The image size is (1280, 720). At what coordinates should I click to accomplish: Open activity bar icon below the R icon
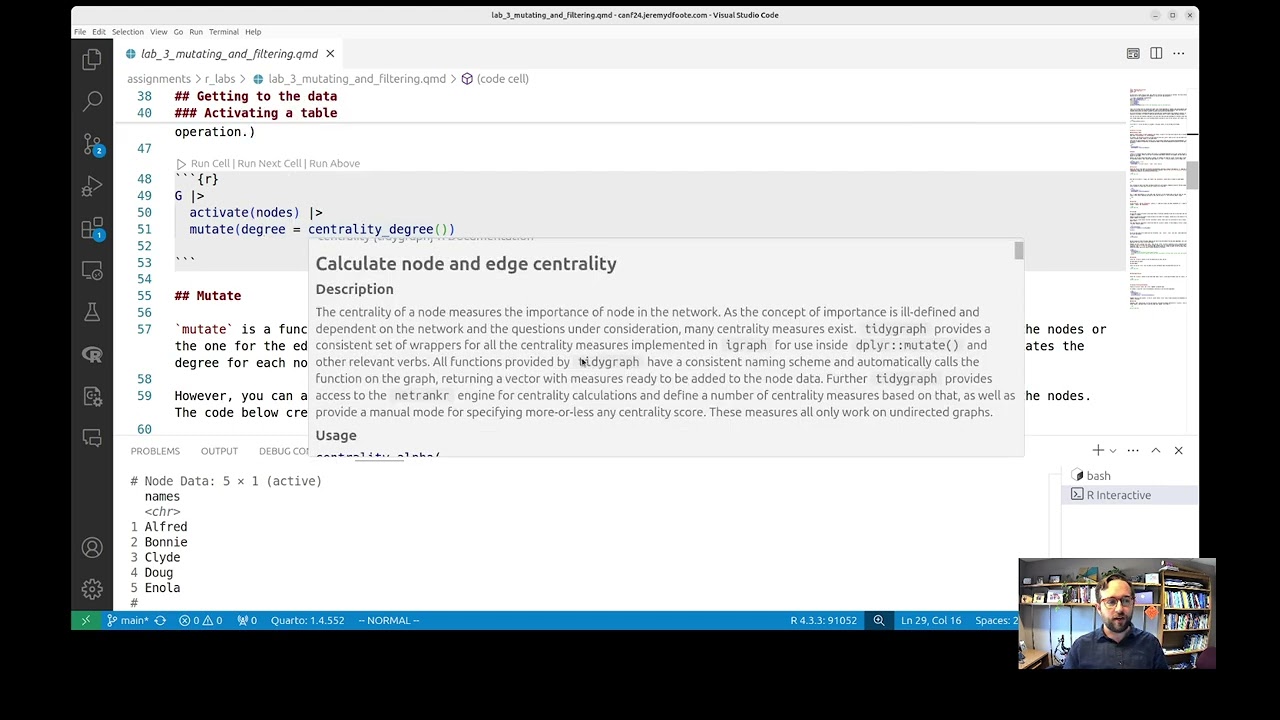pyautogui.click(x=92, y=396)
